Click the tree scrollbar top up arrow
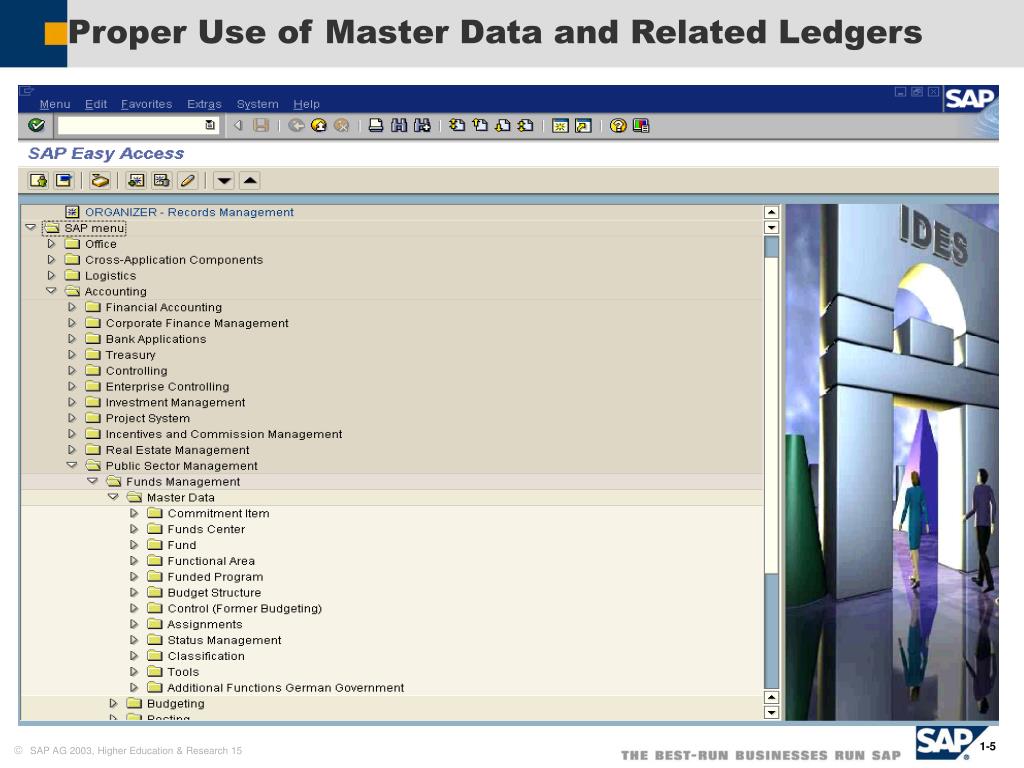 click(x=771, y=212)
